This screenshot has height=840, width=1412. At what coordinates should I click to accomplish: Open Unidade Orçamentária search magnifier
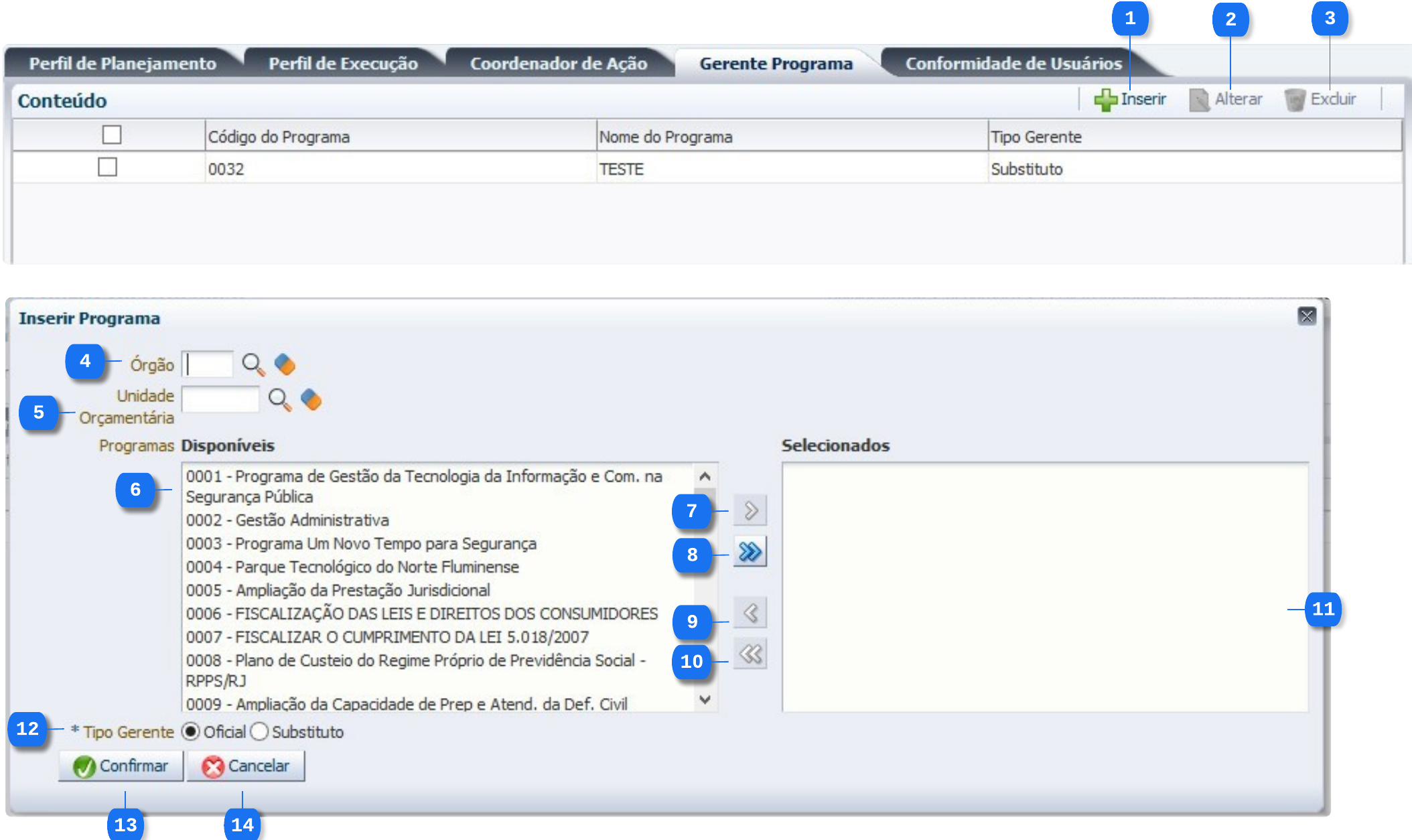279,399
